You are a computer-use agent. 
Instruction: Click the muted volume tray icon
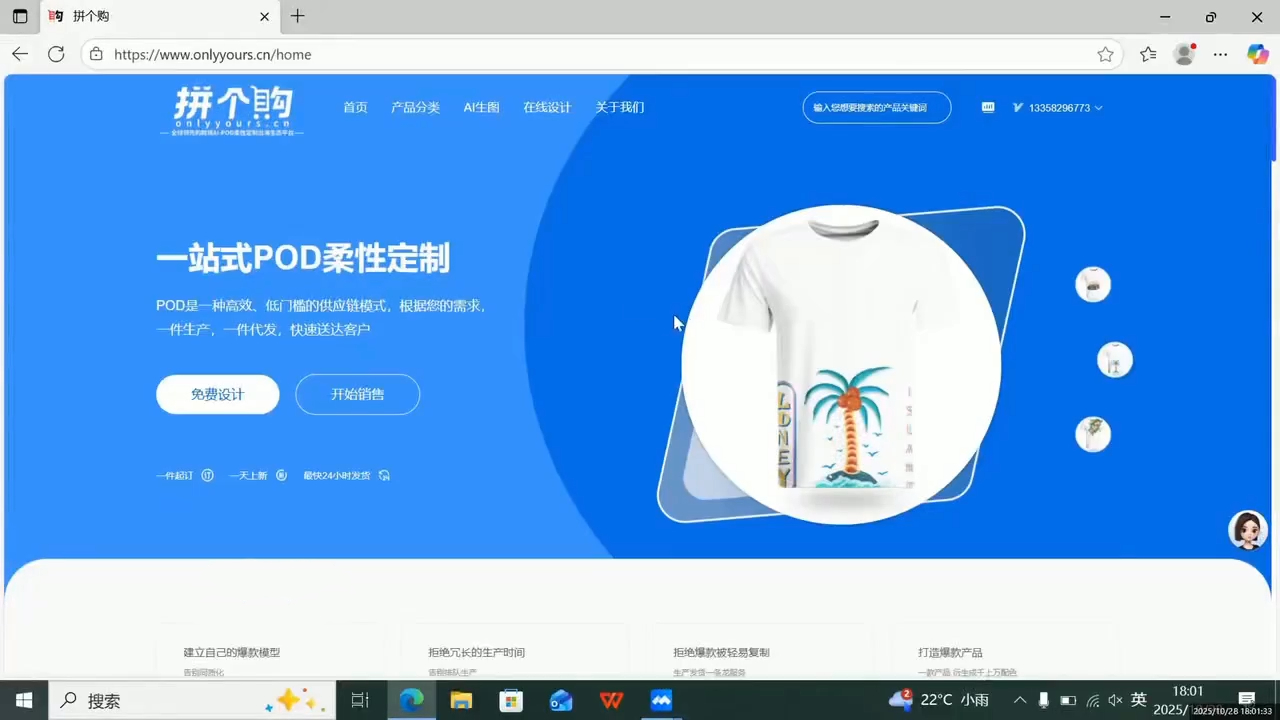pyautogui.click(x=1115, y=700)
